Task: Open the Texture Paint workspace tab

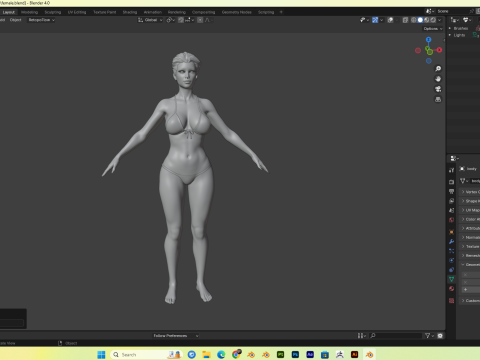Action: (105, 12)
